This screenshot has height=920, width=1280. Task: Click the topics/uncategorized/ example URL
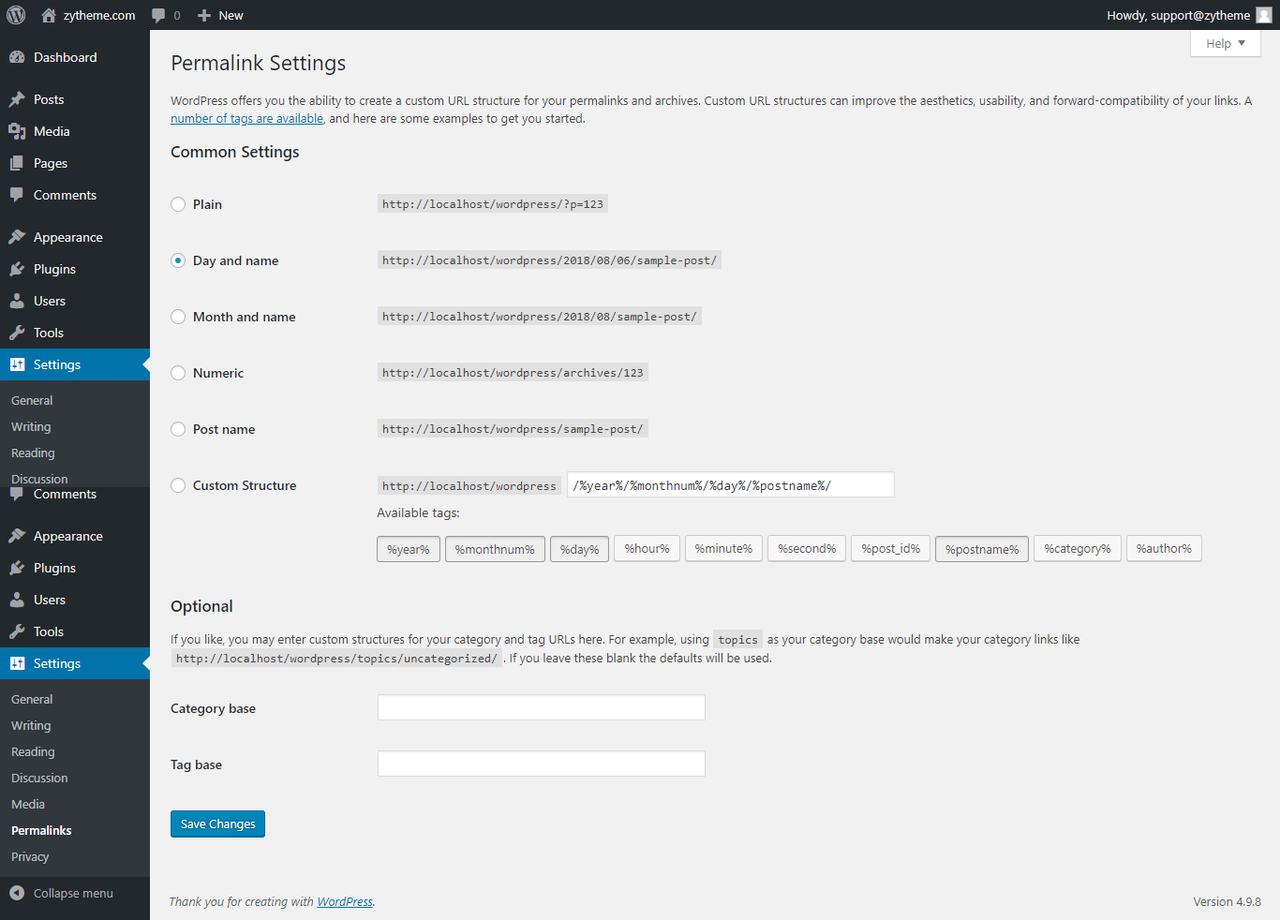[x=337, y=659]
